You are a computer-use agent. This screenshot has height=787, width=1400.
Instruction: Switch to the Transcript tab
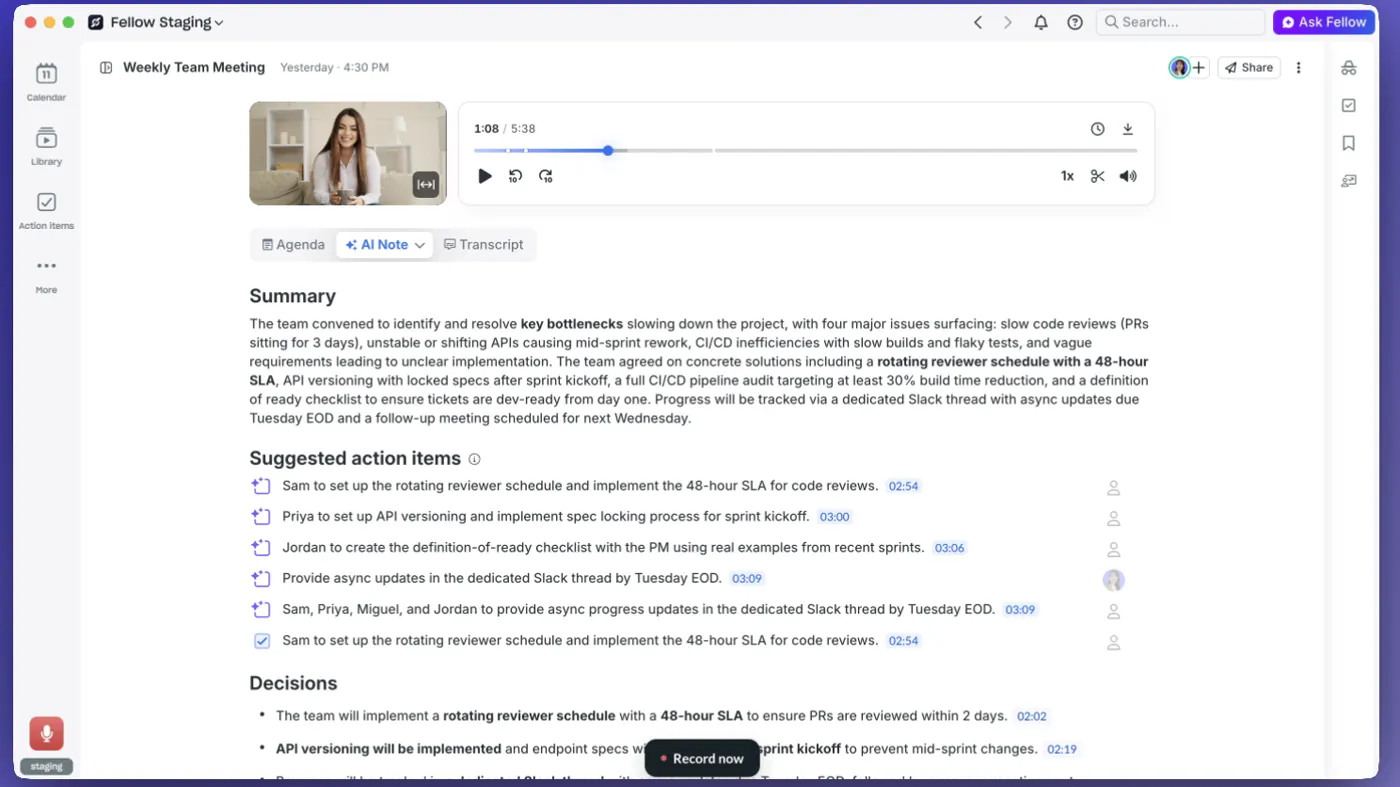click(x=484, y=245)
